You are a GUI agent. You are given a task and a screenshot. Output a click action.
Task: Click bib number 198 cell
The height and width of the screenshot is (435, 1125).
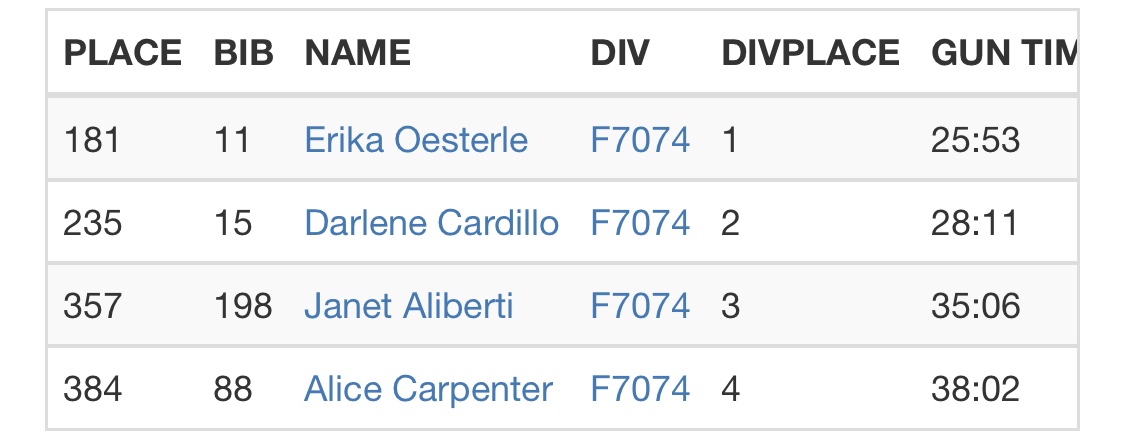pyautogui.click(x=243, y=305)
